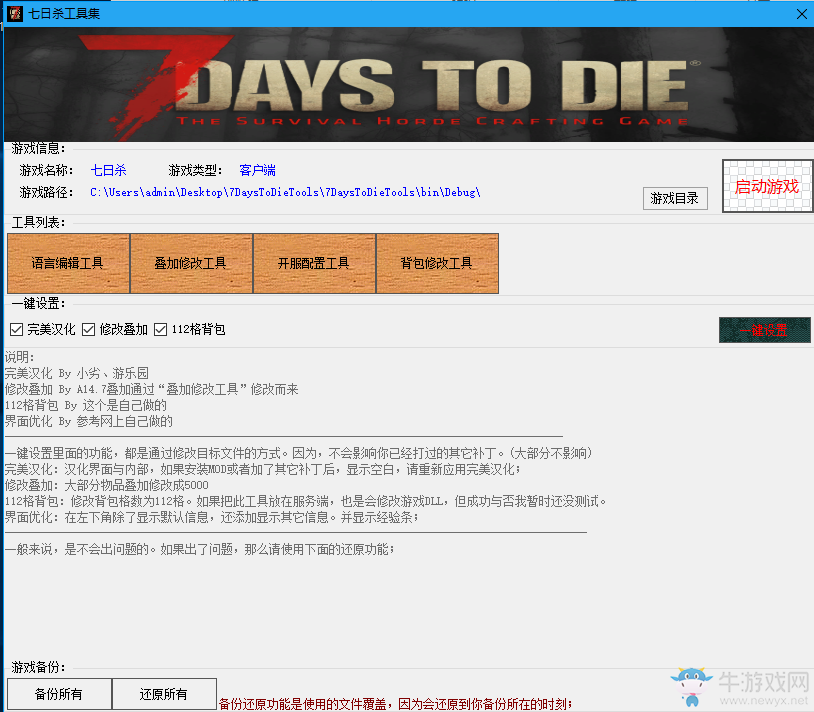Click the 一般来说，是不会出问题的 line
The image size is (814, 712).
[199, 550]
